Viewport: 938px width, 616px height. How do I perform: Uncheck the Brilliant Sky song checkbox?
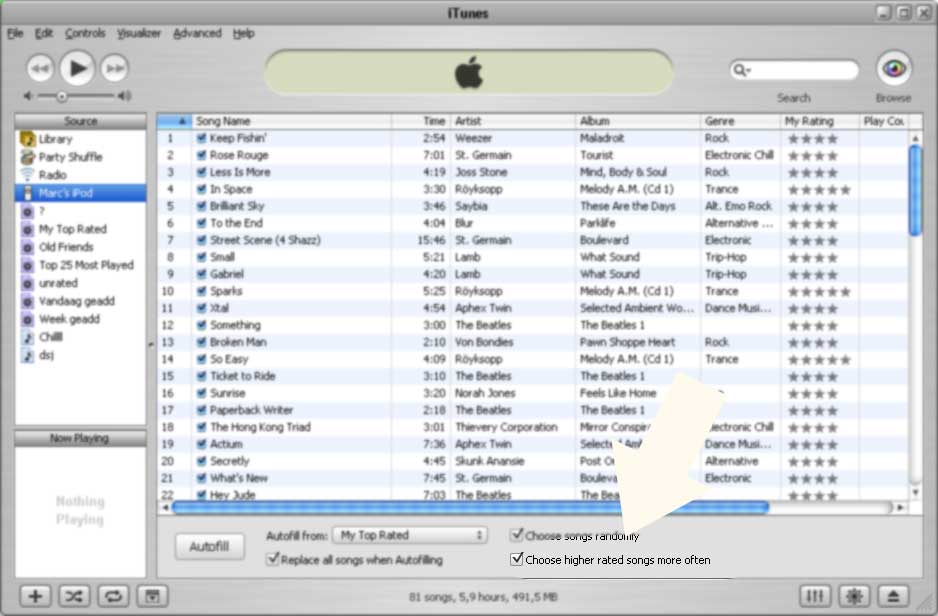coord(202,206)
